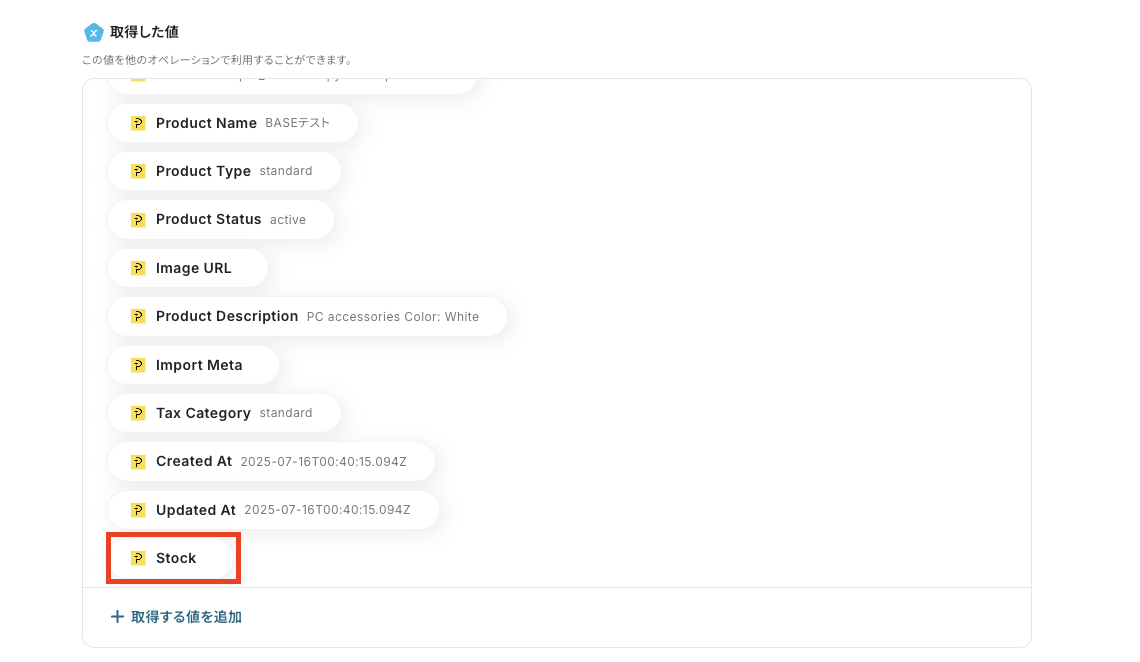Click the yellow icon beside Import Meta
The height and width of the screenshot is (662, 1140).
138,365
